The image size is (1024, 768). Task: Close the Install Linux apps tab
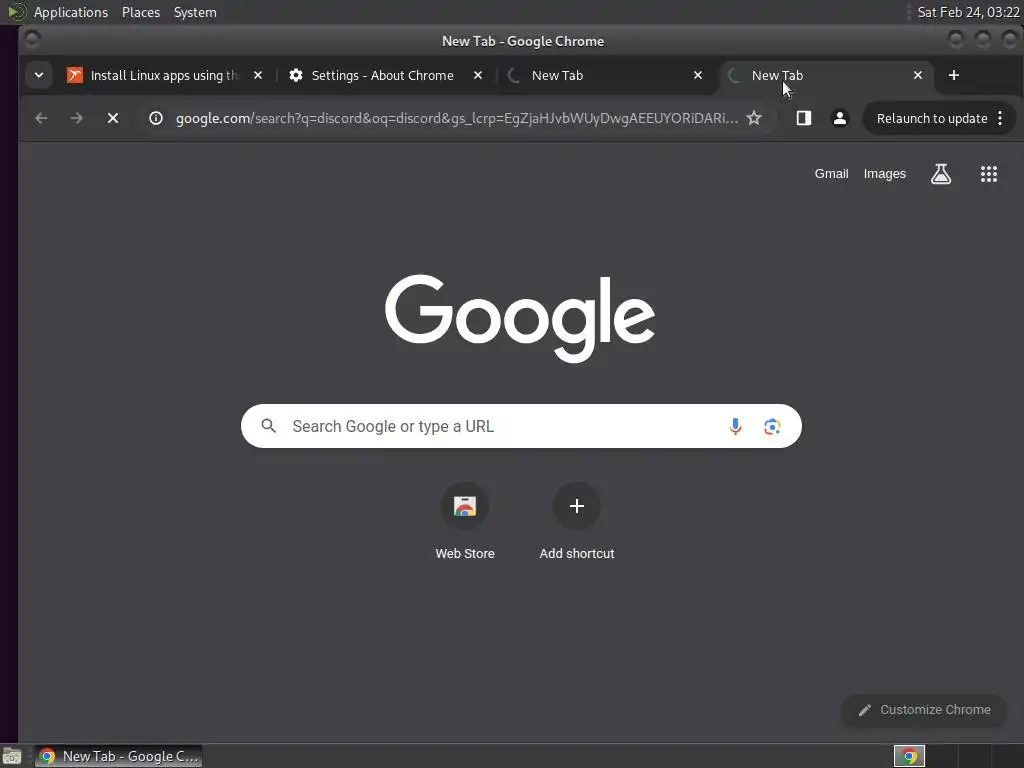pyautogui.click(x=258, y=75)
